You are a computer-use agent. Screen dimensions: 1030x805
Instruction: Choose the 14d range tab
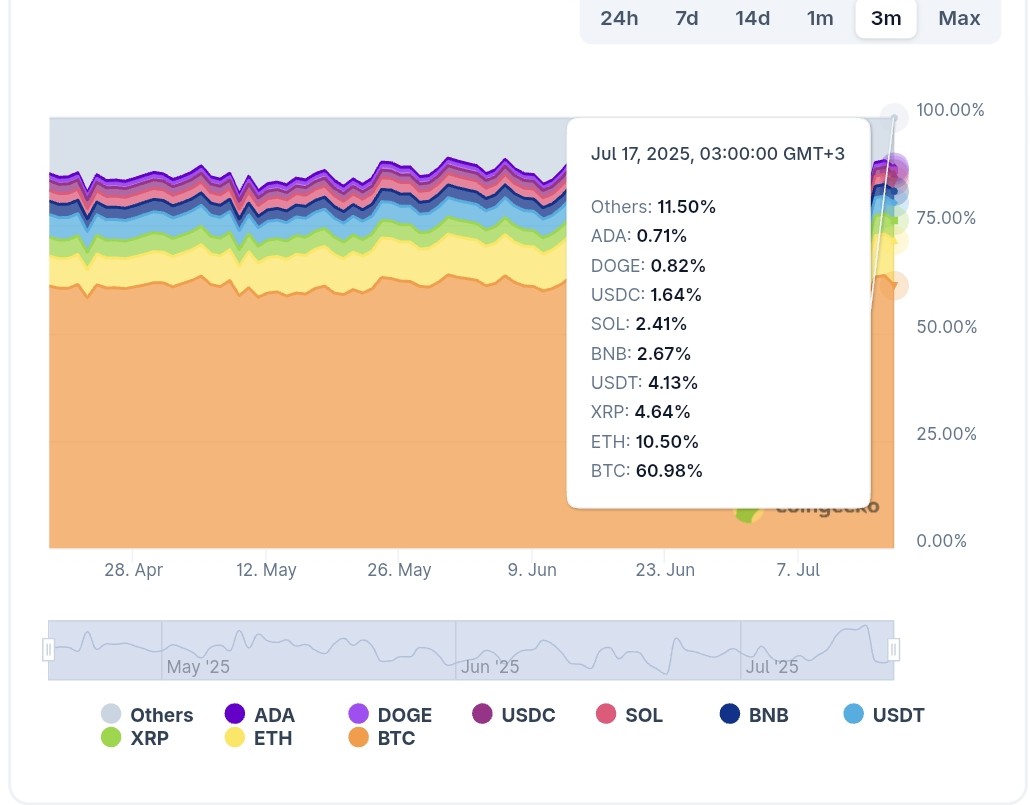click(x=752, y=18)
